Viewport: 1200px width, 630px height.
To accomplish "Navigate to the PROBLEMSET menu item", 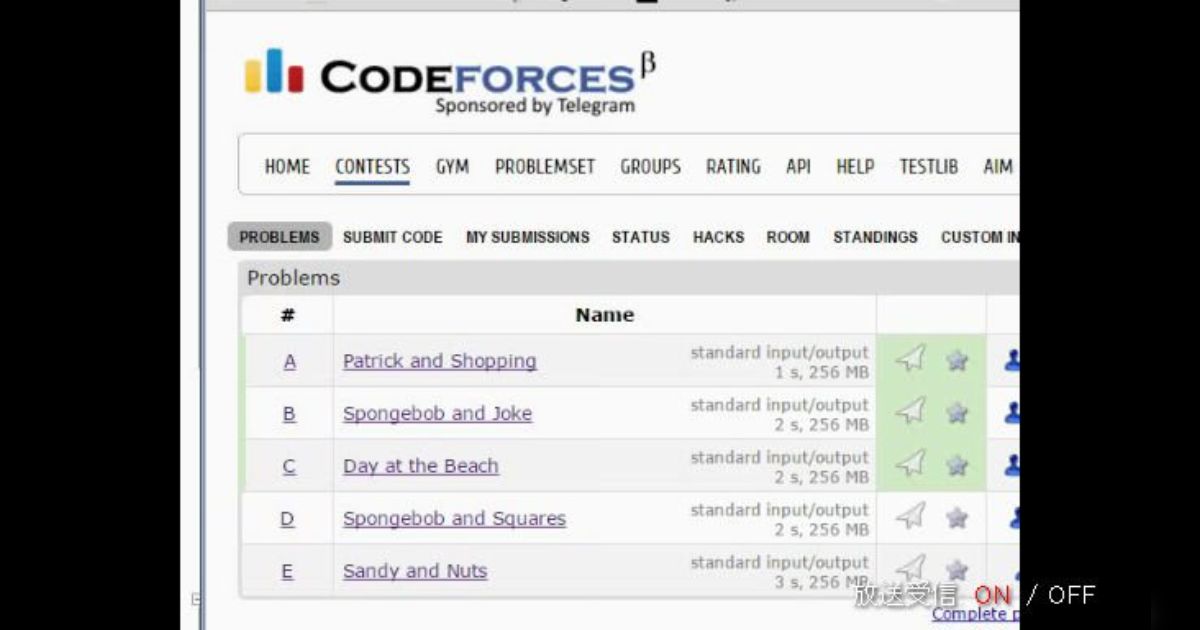I will pos(544,167).
